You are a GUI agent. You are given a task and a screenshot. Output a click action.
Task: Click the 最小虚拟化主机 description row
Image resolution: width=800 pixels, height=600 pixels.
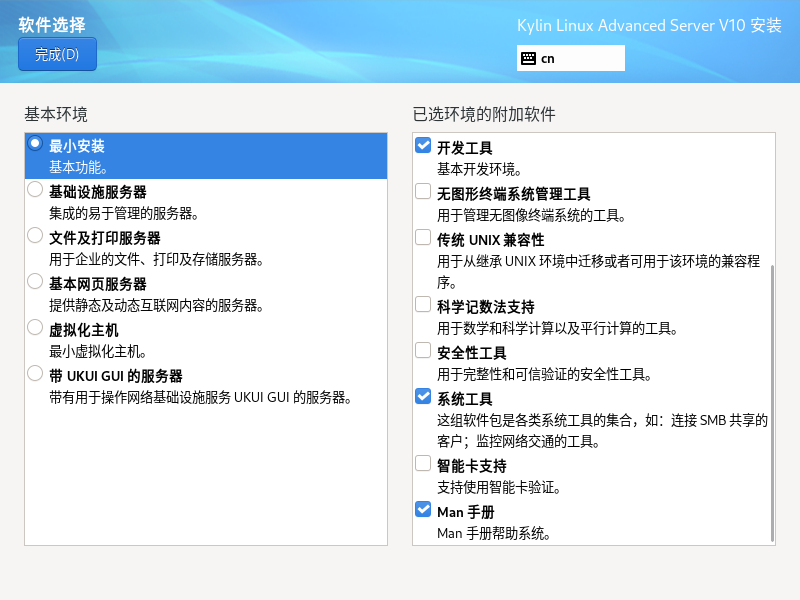click(x=99, y=351)
